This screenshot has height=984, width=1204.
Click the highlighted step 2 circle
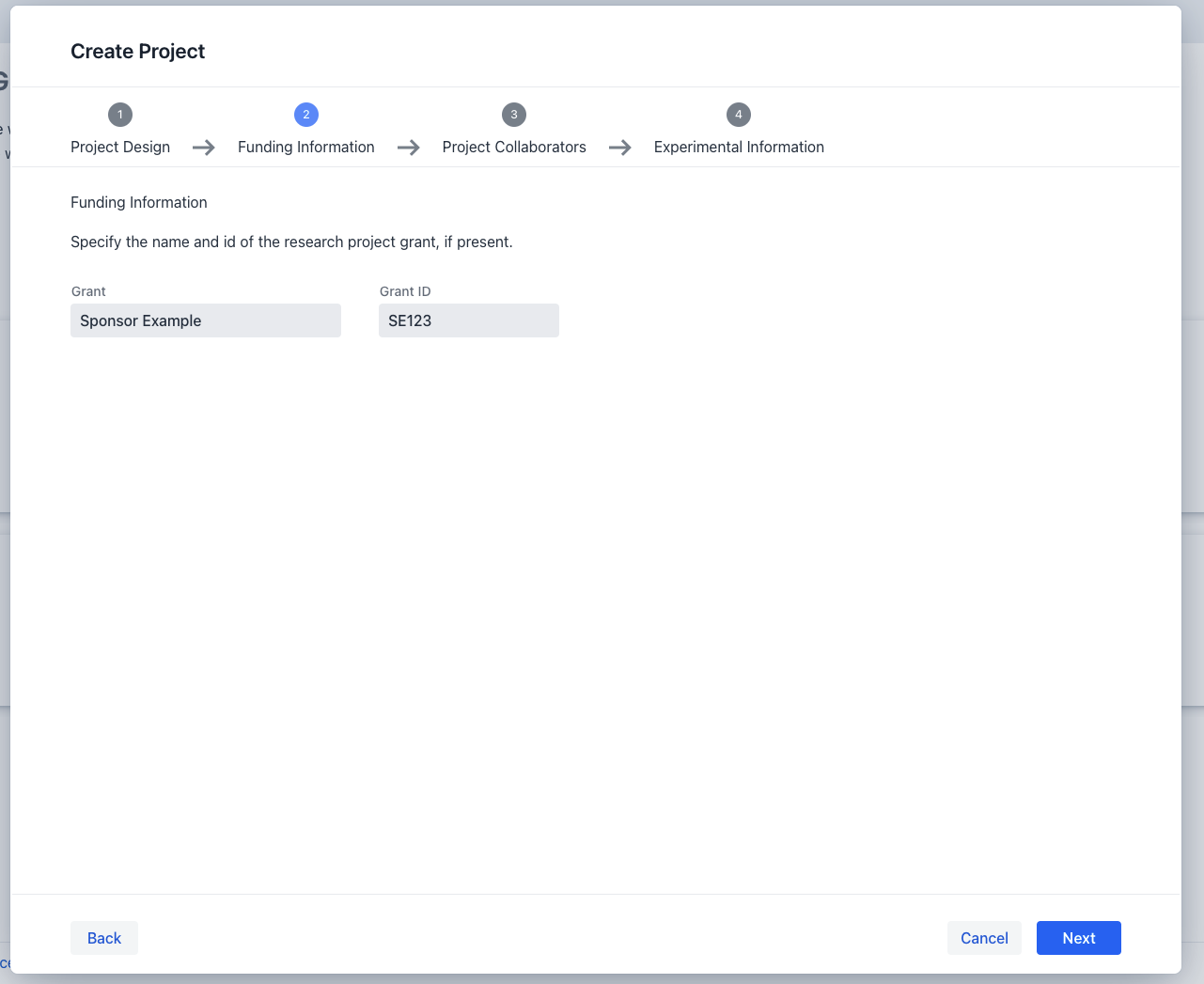click(x=306, y=115)
